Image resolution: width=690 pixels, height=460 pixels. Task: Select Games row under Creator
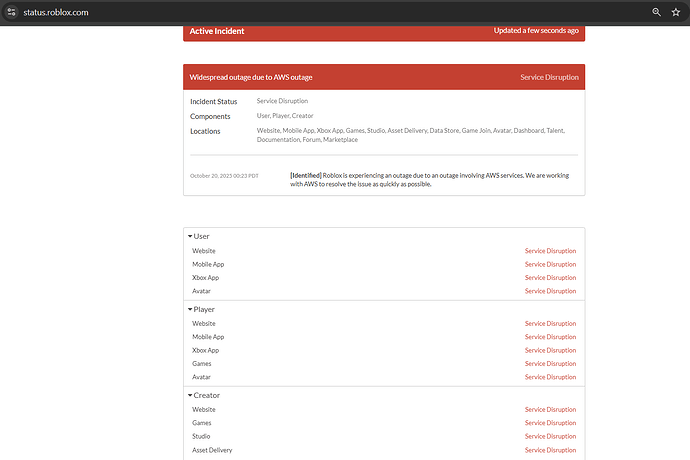pos(384,423)
